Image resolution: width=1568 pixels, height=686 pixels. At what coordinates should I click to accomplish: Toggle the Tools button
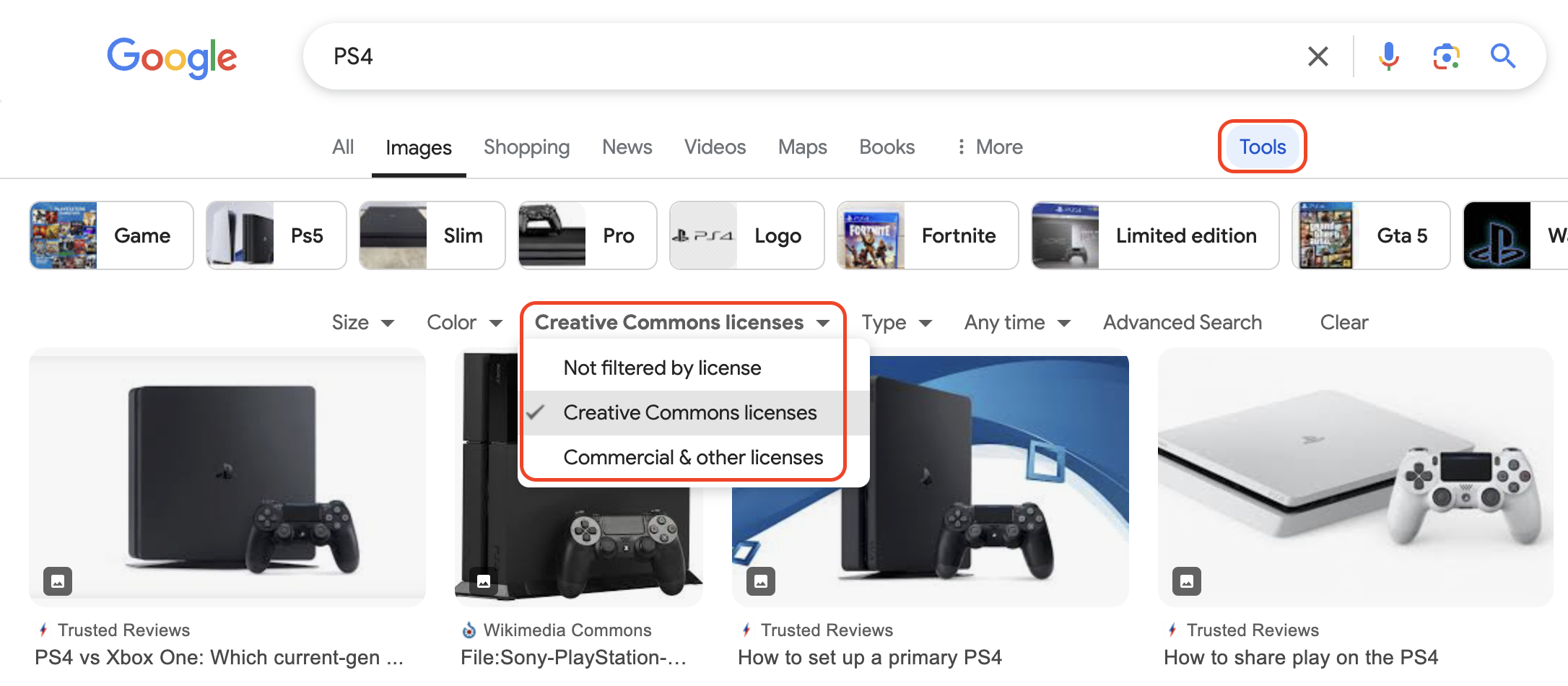pyautogui.click(x=1263, y=147)
